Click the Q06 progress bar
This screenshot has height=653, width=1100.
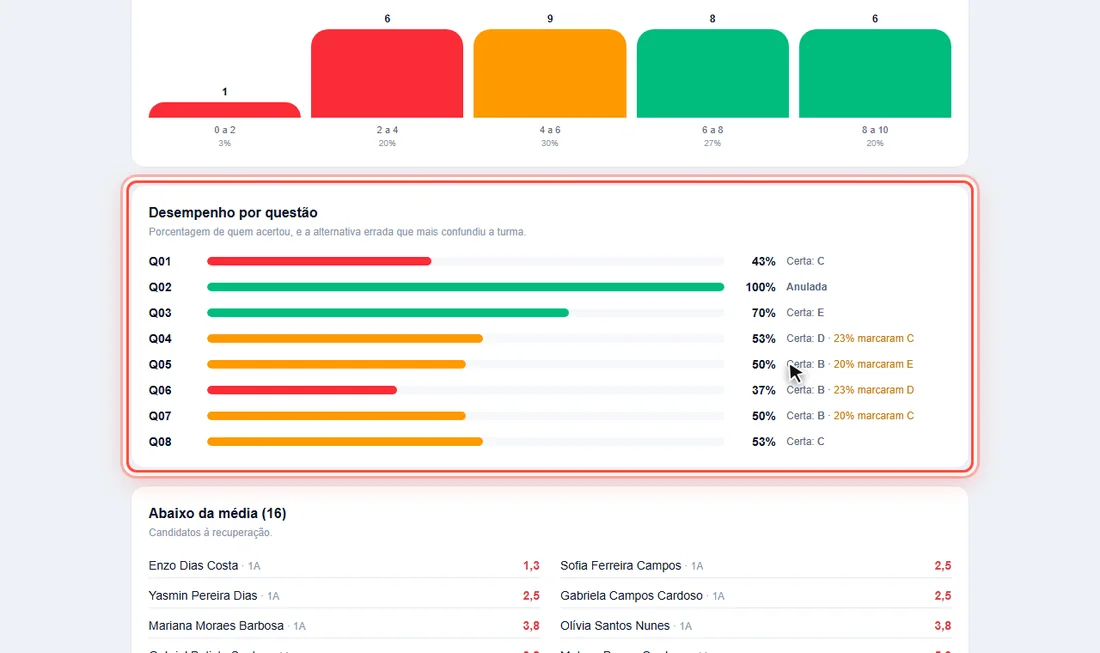point(465,390)
